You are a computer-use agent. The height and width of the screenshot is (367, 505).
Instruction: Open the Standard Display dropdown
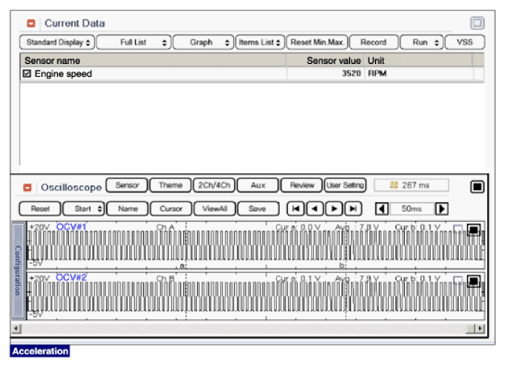click(x=57, y=42)
